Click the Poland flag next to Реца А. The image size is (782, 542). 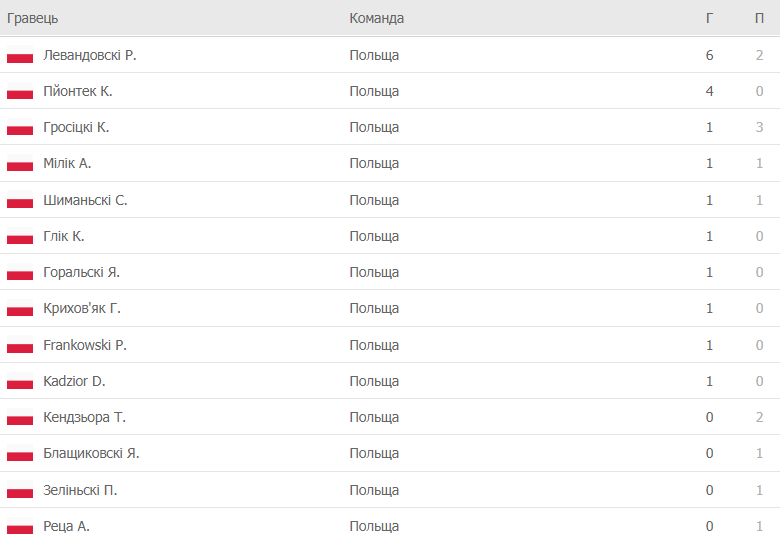click(20, 526)
